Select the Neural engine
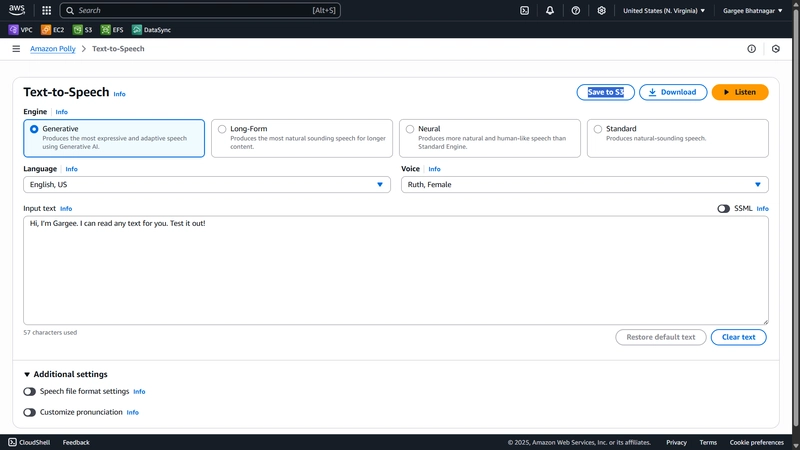 (x=490, y=138)
